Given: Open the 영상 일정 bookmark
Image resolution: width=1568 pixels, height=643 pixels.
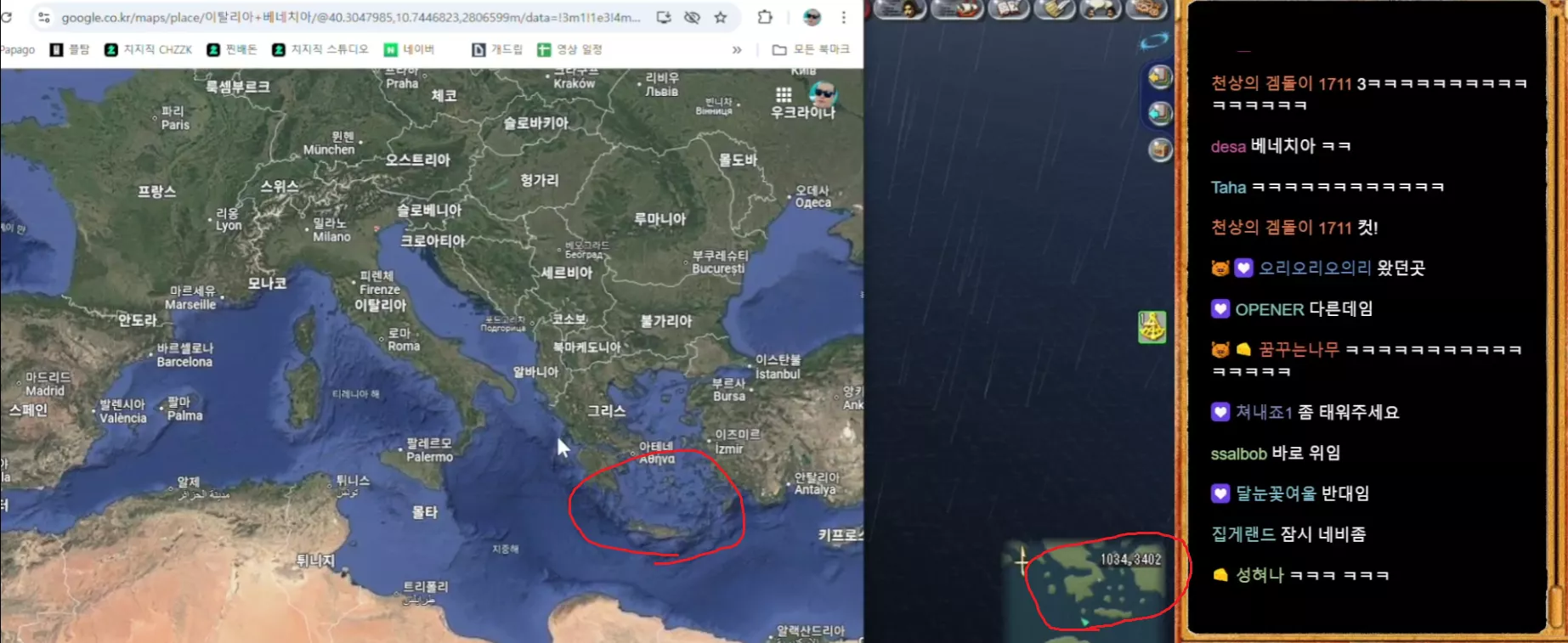Looking at the screenshot, I should click(x=569, y=50).
